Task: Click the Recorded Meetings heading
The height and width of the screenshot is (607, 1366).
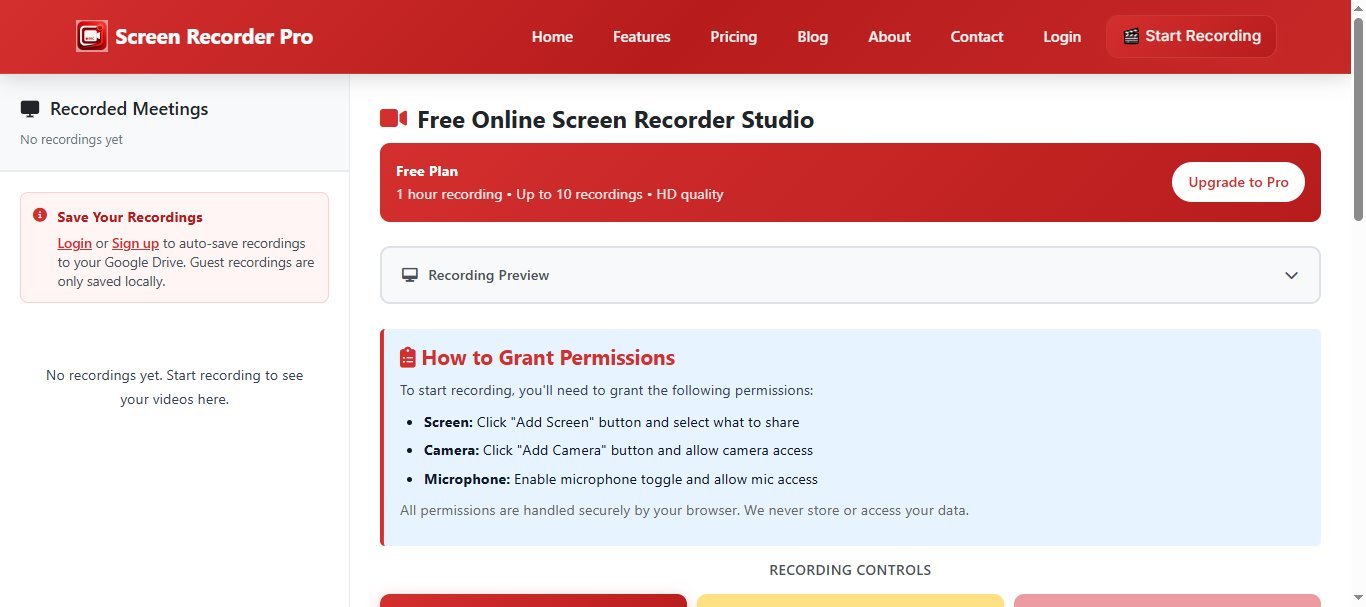Action: tap(129, 109)
